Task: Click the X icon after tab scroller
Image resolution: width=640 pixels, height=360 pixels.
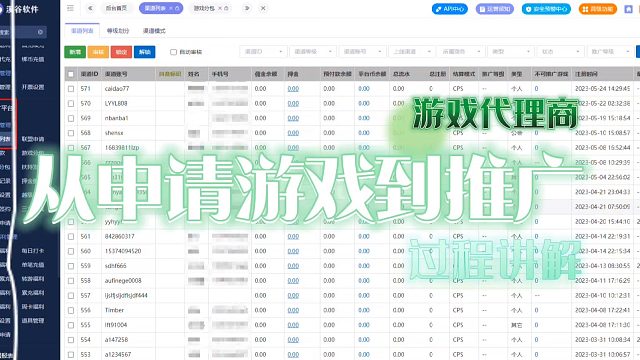Action: coord(263,8)
